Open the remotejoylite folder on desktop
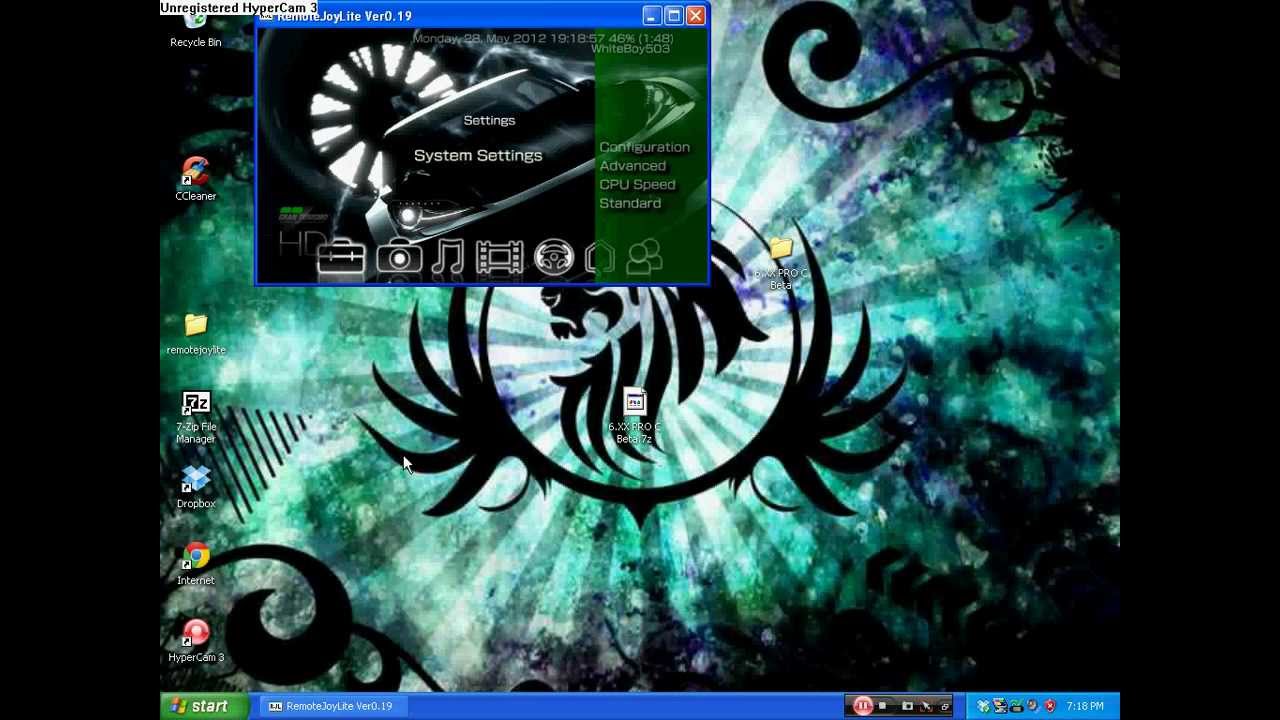Image resolution: width=1280 pixels, height=720 pixels. click(196, 334)
